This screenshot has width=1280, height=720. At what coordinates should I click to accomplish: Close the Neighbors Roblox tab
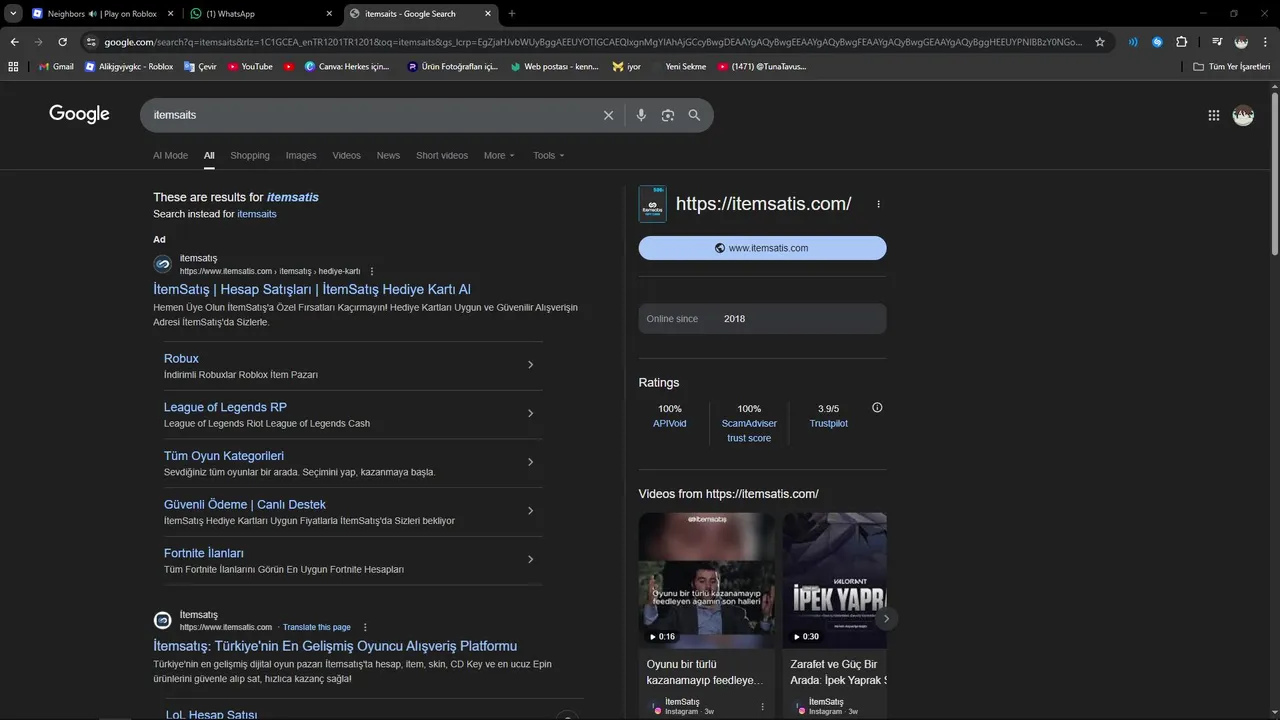tap(170, 14)
